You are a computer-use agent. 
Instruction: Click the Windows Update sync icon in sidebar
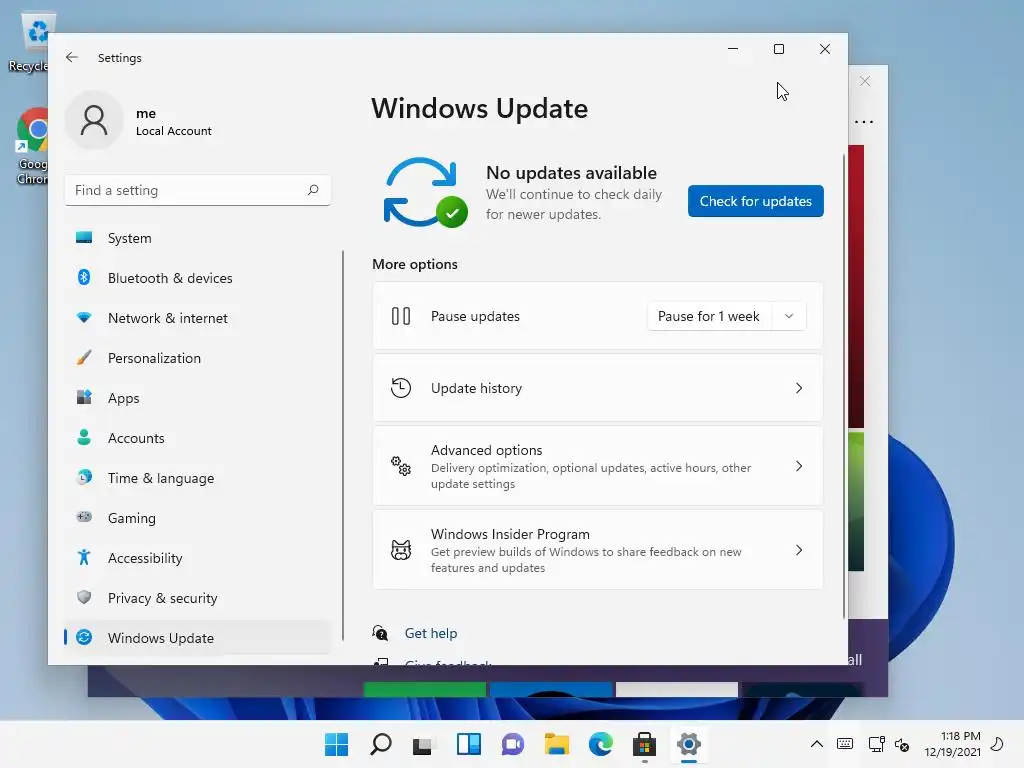click(x=84, y=637)
